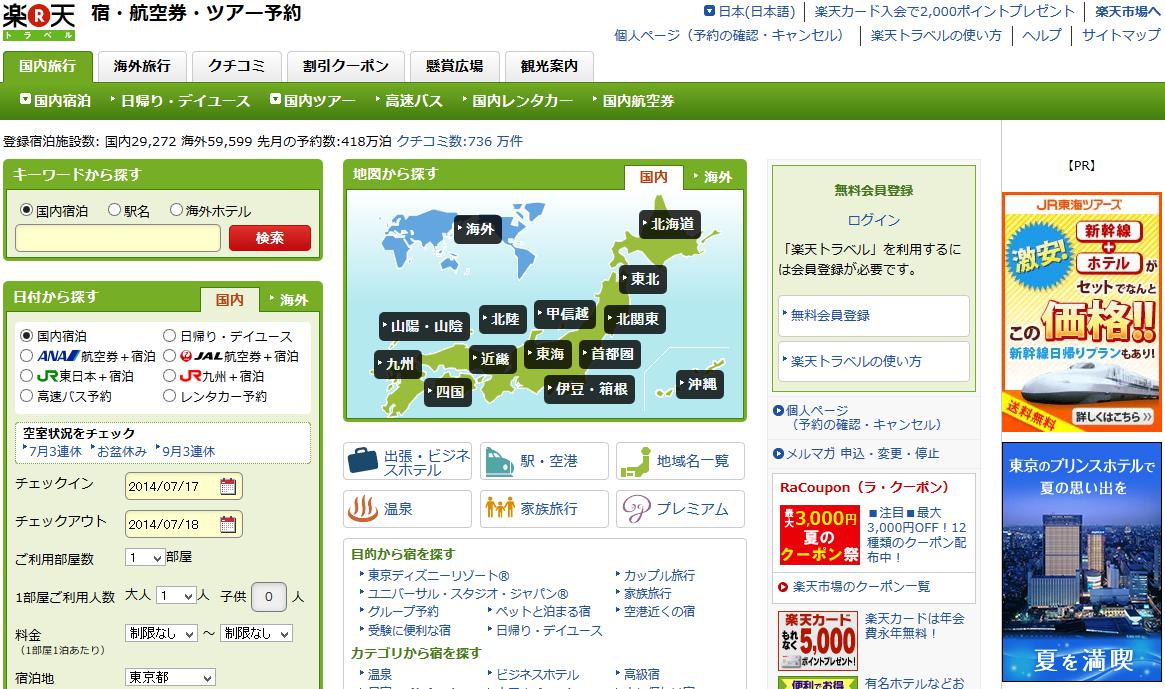1165x689 pixels.
Task: Click the map icon for 地域名一覧
Action: [635, 462]
